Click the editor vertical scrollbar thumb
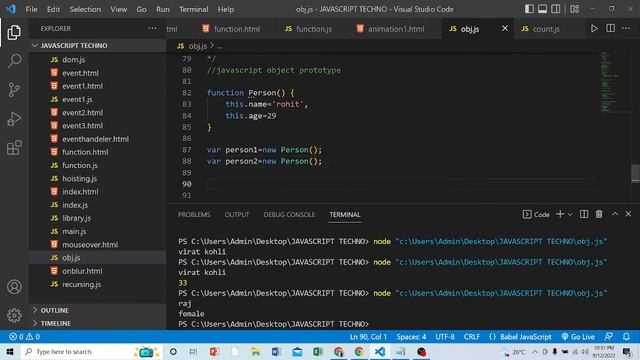This screenshot has height=360, width=640. [x=635, y=173]
